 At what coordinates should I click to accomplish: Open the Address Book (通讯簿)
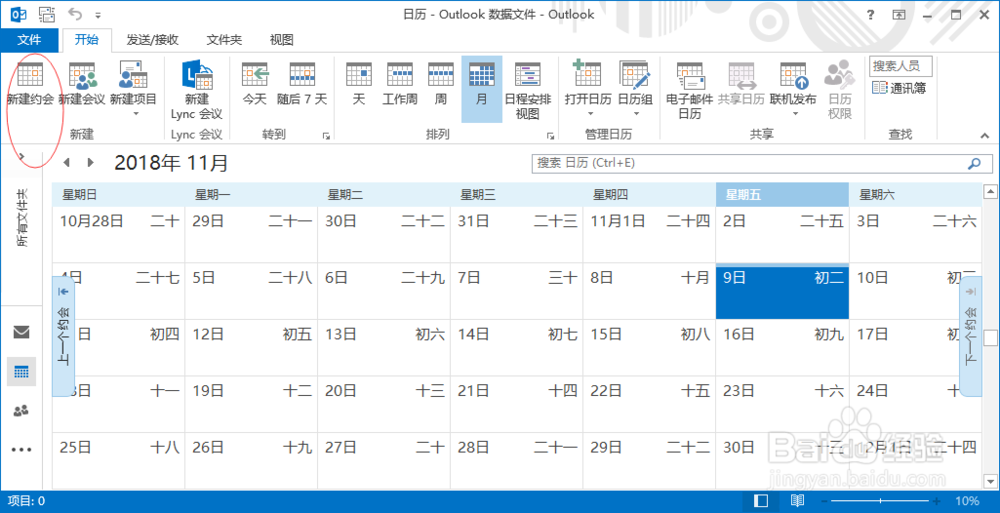point(899,88)
